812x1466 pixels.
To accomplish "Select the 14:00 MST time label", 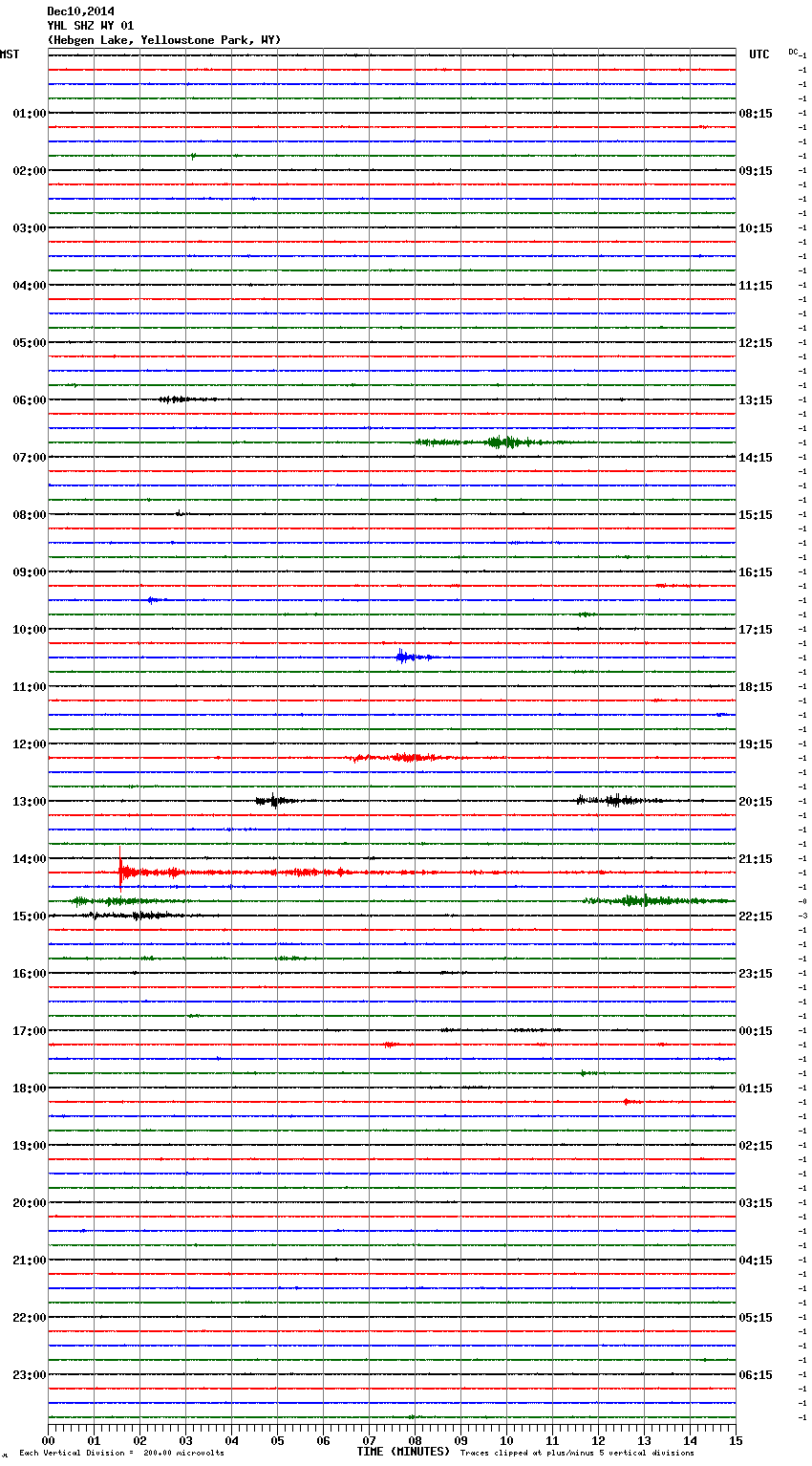I will (x=30, y=859).
